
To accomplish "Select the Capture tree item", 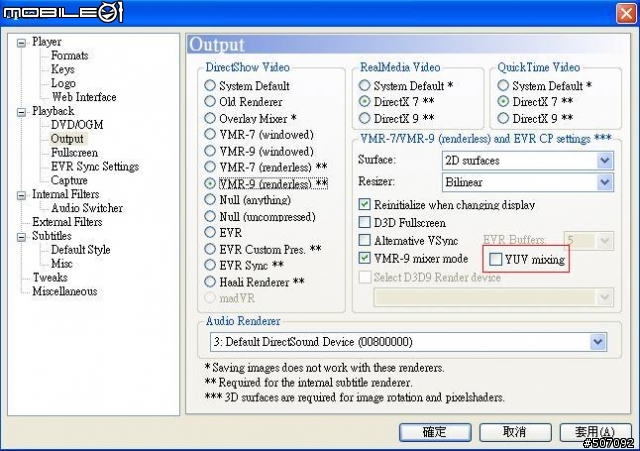I will (69, 180).
